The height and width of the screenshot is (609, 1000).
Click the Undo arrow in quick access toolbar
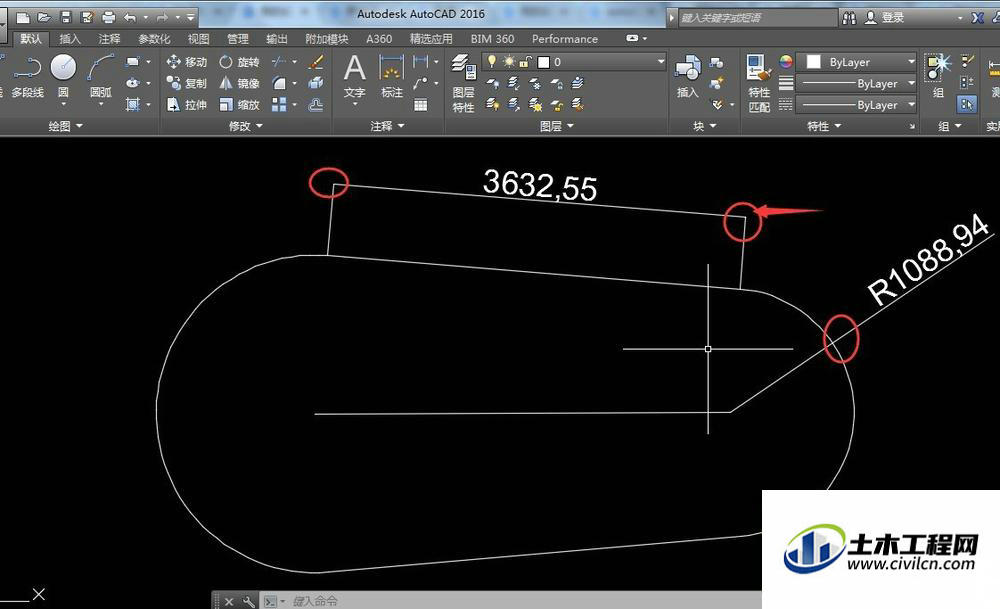[x=130, y=17]
